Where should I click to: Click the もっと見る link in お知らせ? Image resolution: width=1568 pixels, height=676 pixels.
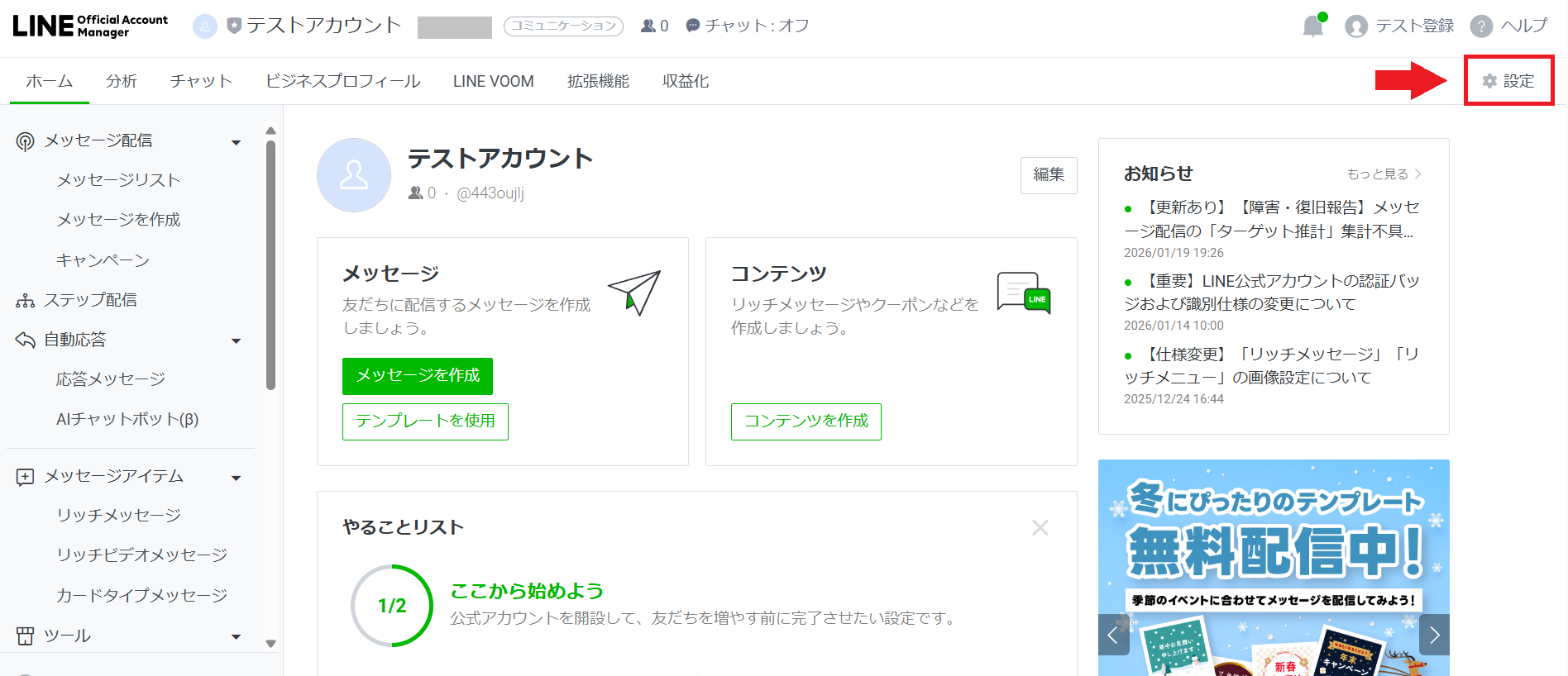pyautogui.click(x=1383, y=174)
